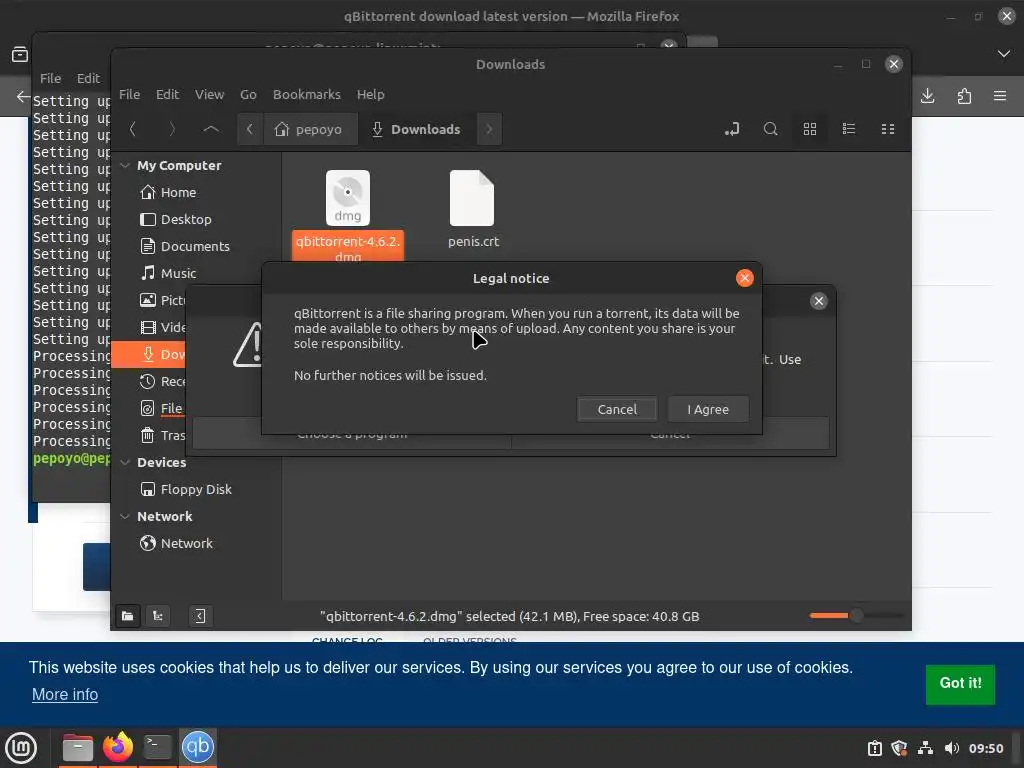The width and height of the screenshot is (1024, 768).
Task: Open the File menu in Downloads window
Action: [x=129, y=94]
